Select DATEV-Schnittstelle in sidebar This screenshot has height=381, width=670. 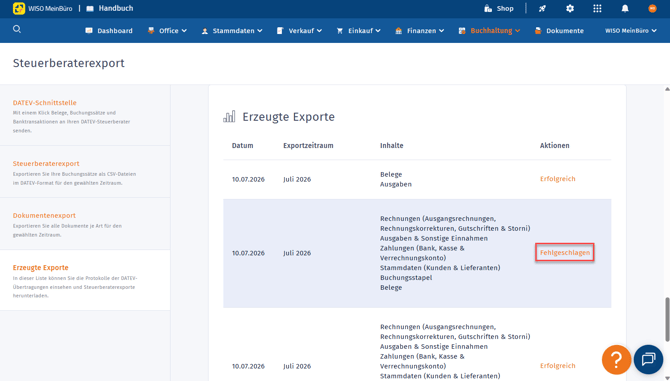coord(44,103)
